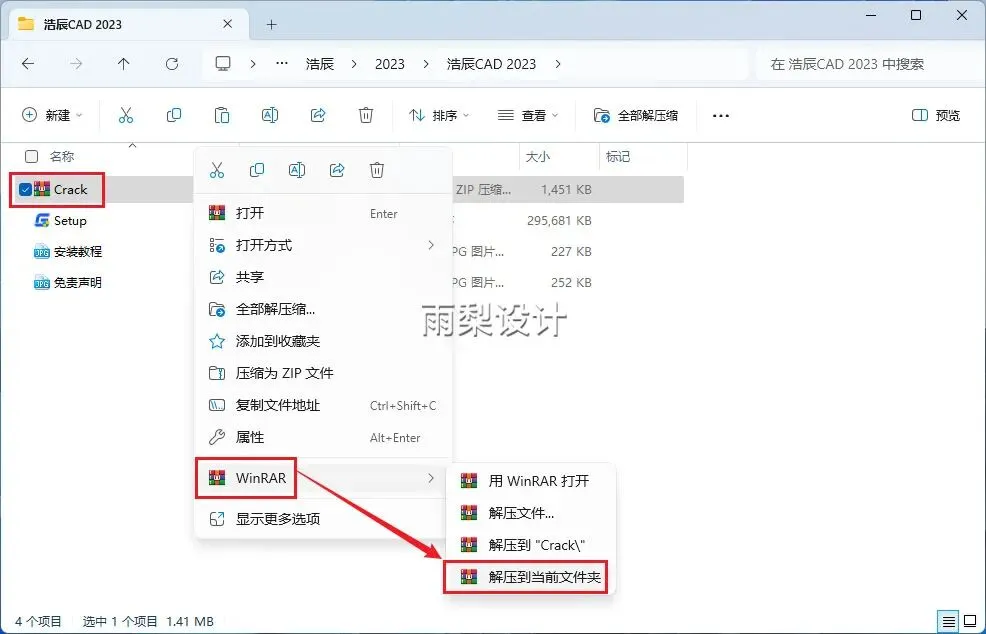Toggle the 预览 preview pane

[936, 115]
